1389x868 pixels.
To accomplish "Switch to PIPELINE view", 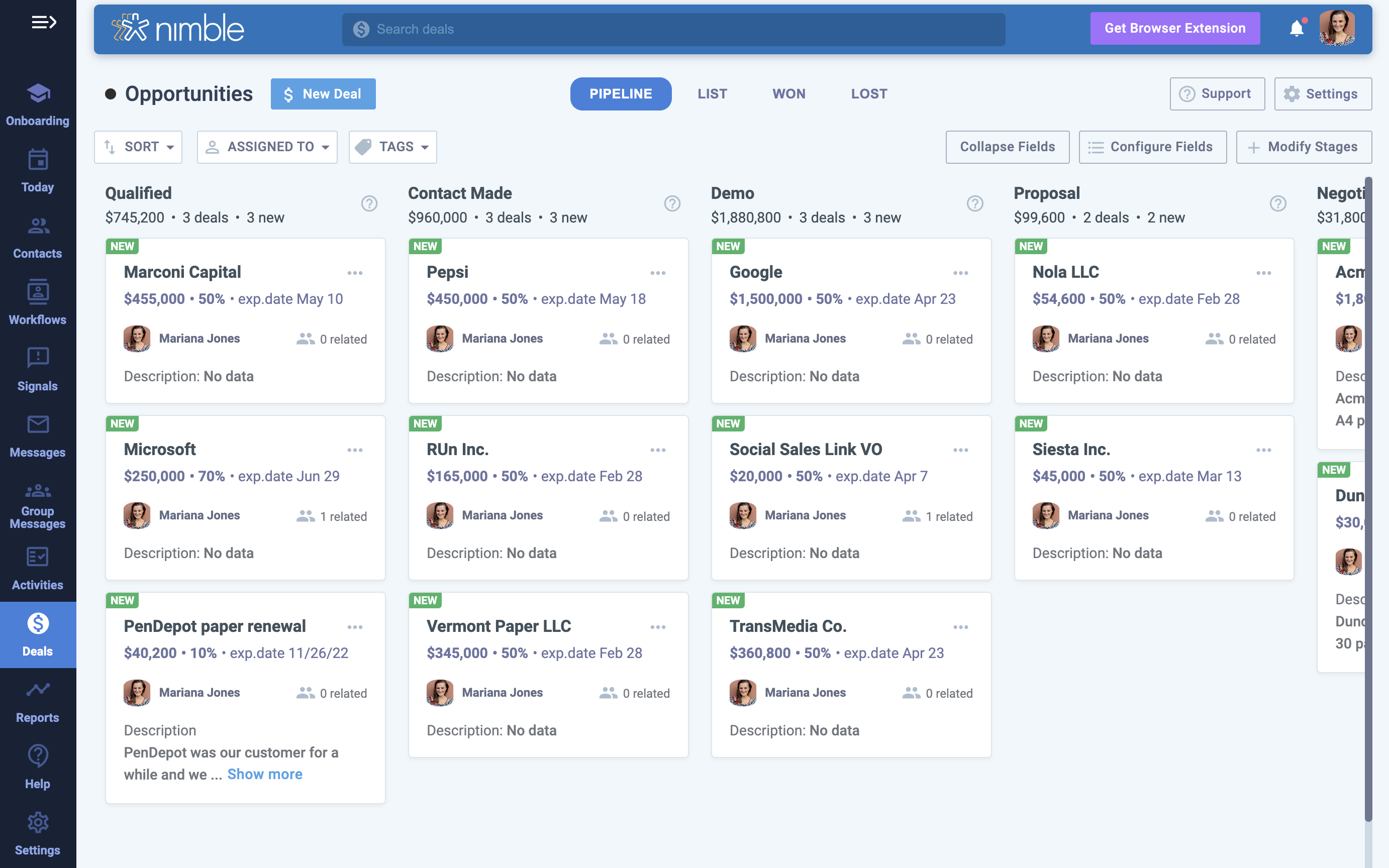I will tap(621, 93).
